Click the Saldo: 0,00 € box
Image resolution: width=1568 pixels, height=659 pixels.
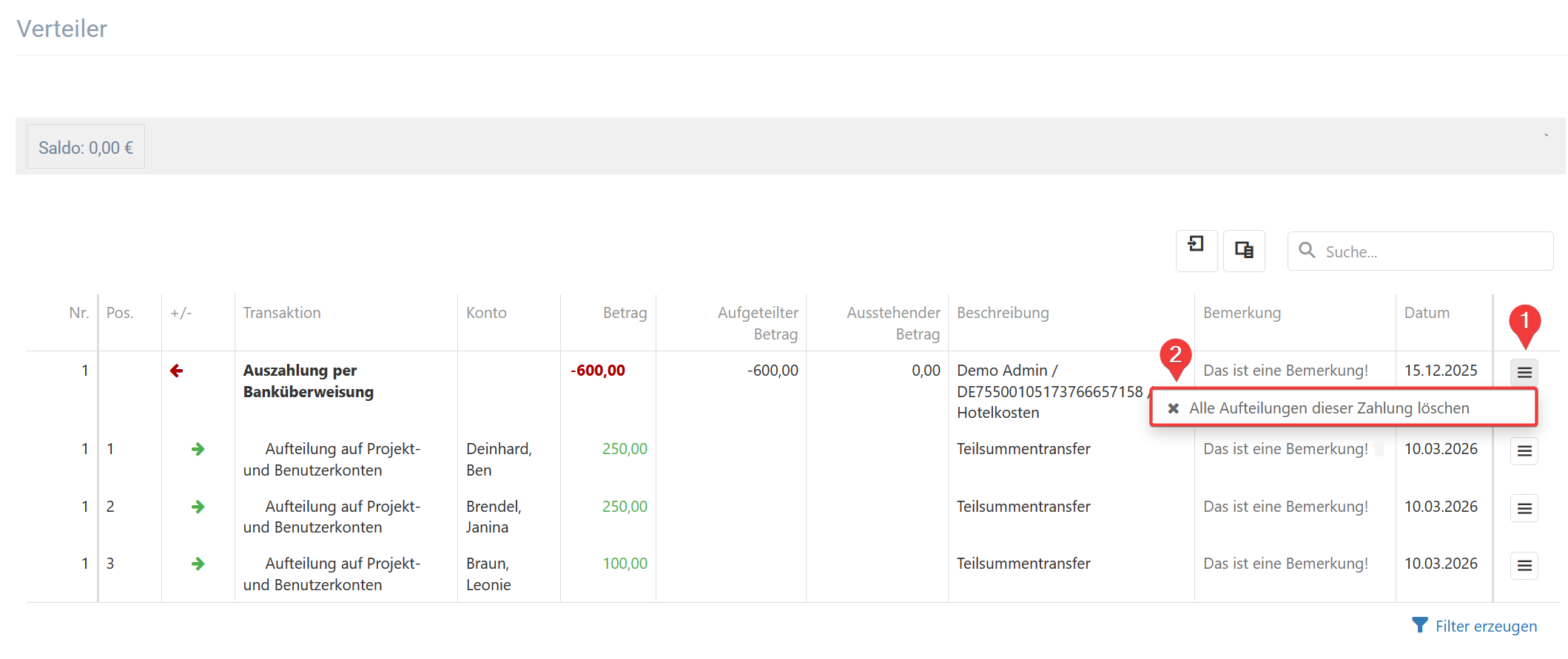click(86, 148)
